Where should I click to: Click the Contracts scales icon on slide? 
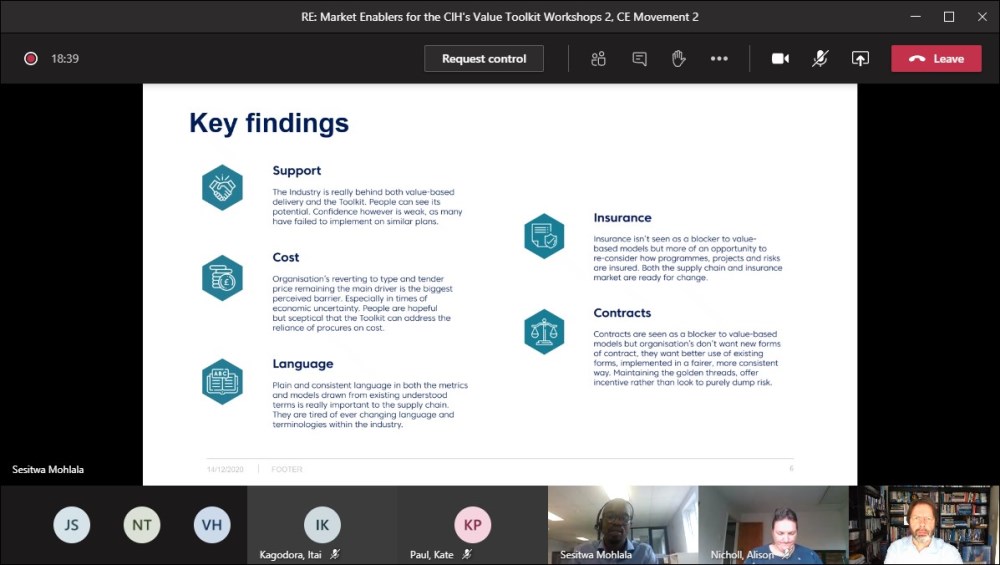click(x=544, y=332)
